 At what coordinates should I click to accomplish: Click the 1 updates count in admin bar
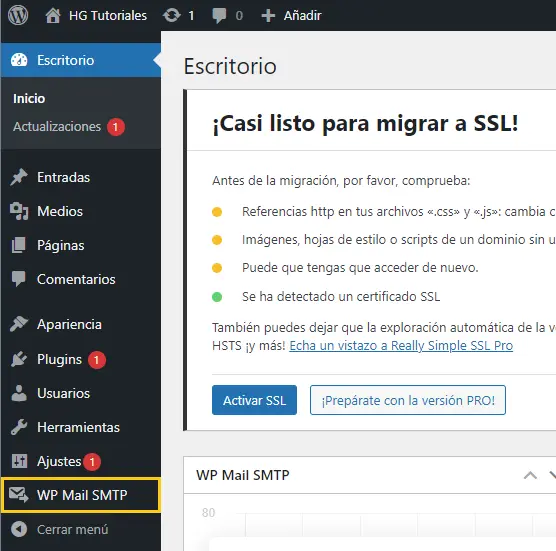(x=191, y=16)
